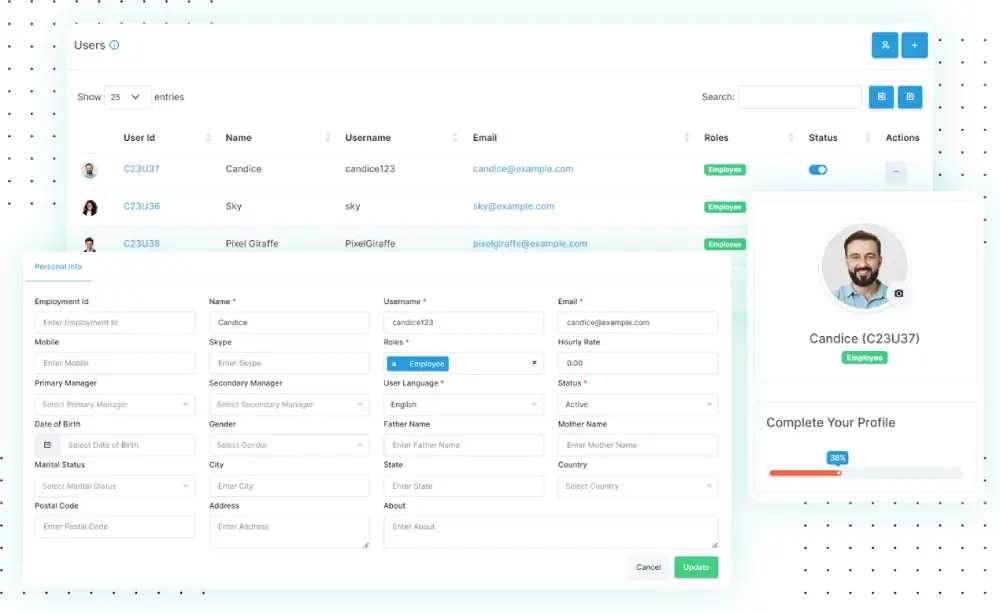Remove the Employee role chip with the x icon
The width and height of the screenshot is (1000, 614).
[x=393, y=363]
